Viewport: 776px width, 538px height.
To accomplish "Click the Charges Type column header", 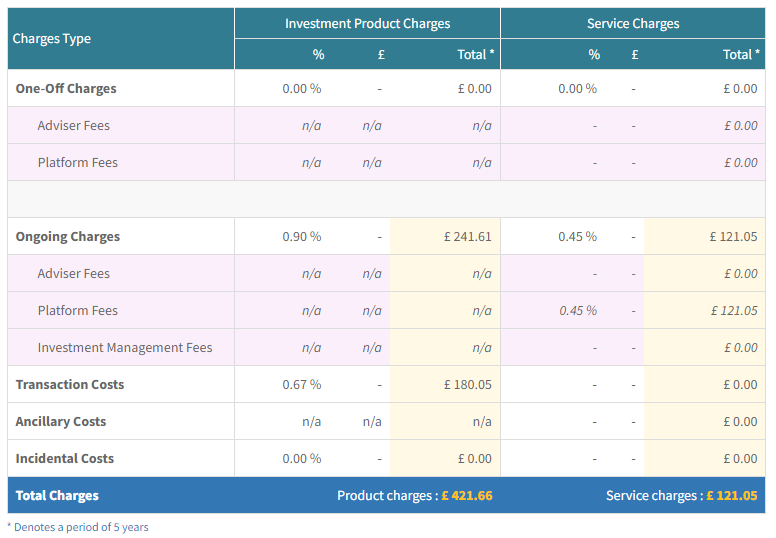I will pyautogui.click(x=52, y=39).
